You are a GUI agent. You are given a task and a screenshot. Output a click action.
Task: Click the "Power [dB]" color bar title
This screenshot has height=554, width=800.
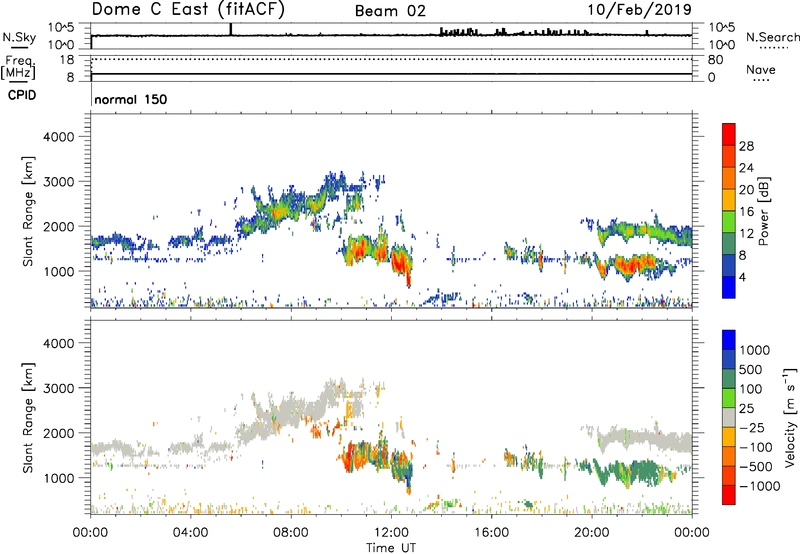pyautogui.click(x=763, y=211)
